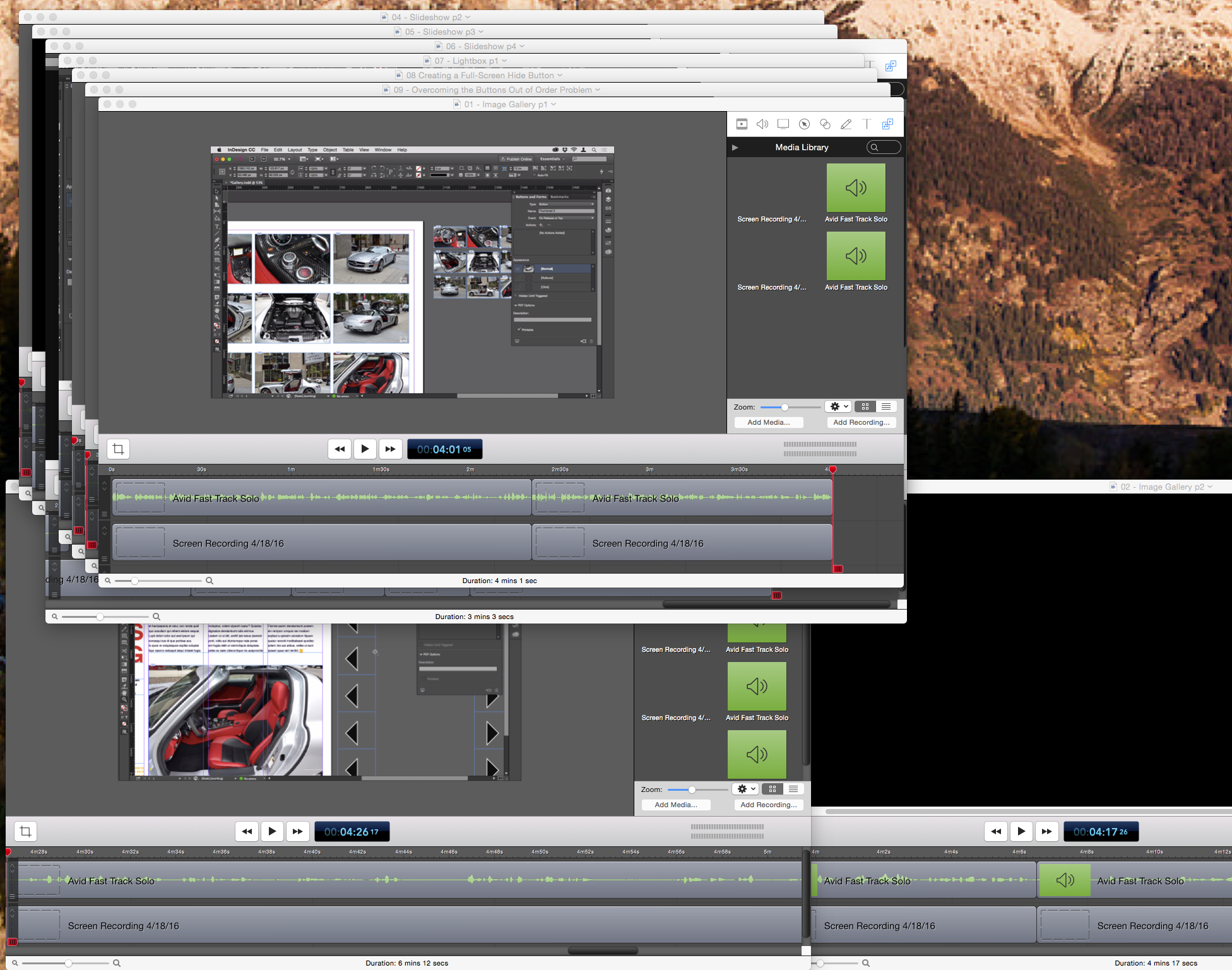Play Image Gallery p1 project
Image resolution: width=1232 pixels, height=970 pixels.
coord(365,449)
